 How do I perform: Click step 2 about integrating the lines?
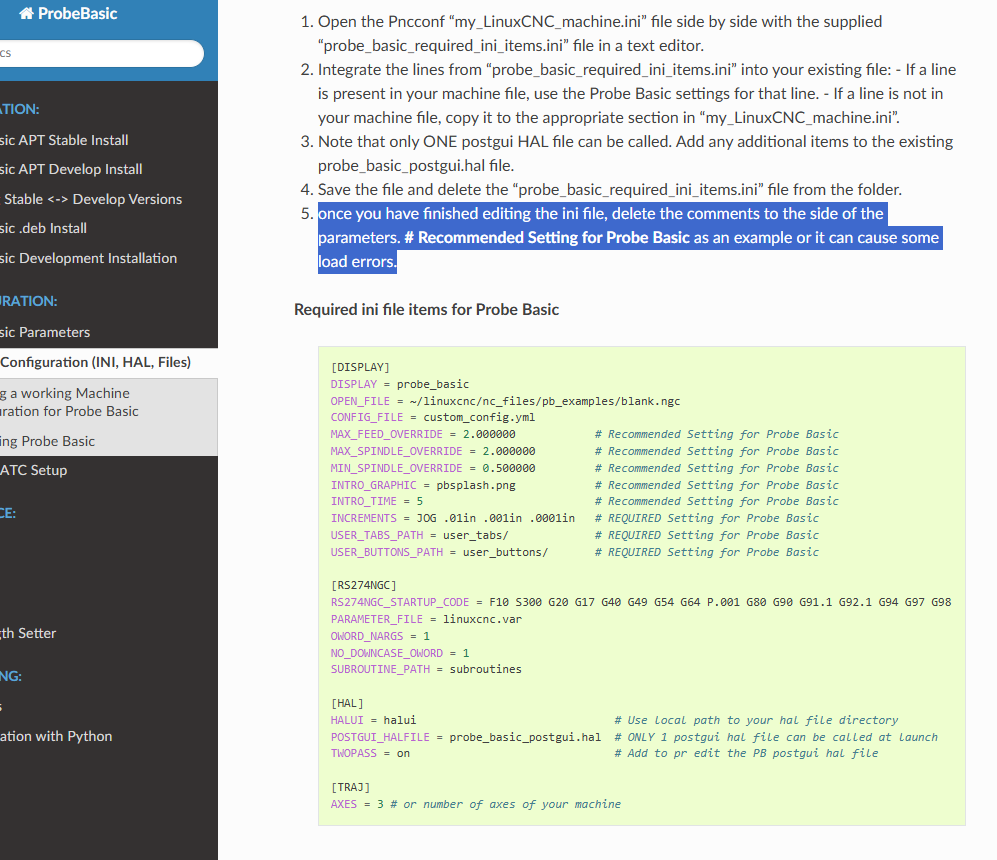point(636,93)
